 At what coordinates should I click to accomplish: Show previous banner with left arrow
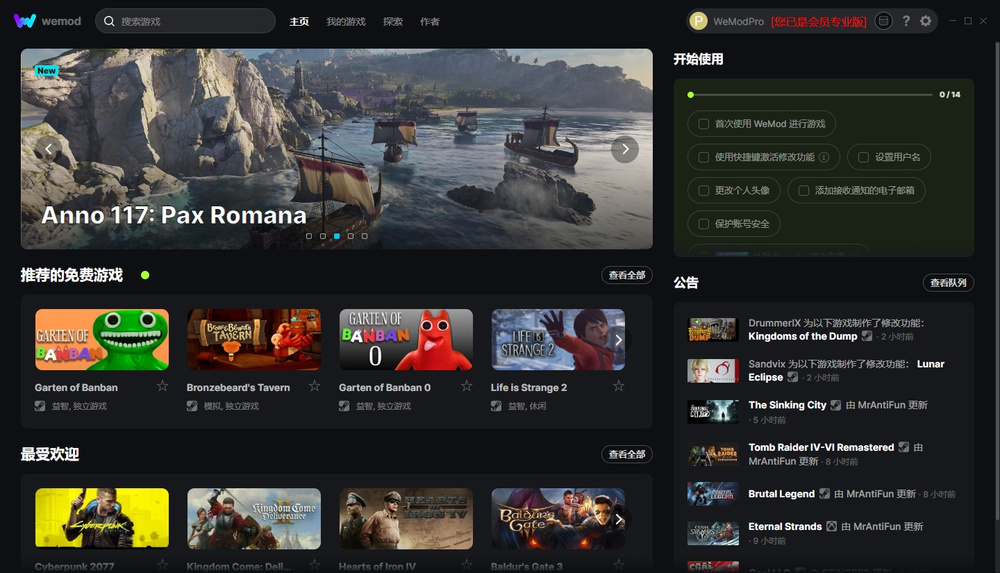[48, 149]
